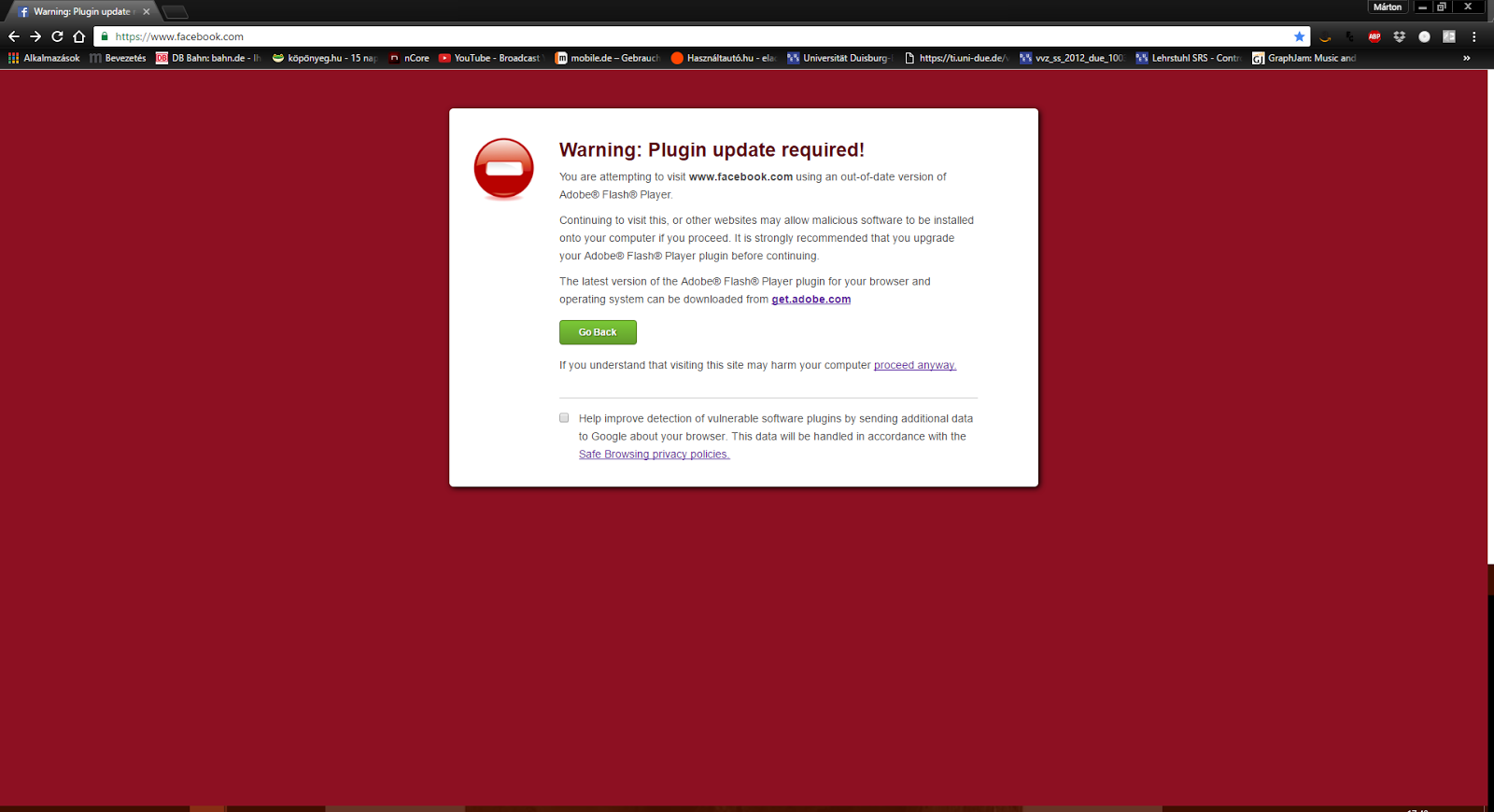Viewport: 1494px width, 812px height.
Task: Open the Universität Duisburg bookmark
Action: tap(839, 58)
